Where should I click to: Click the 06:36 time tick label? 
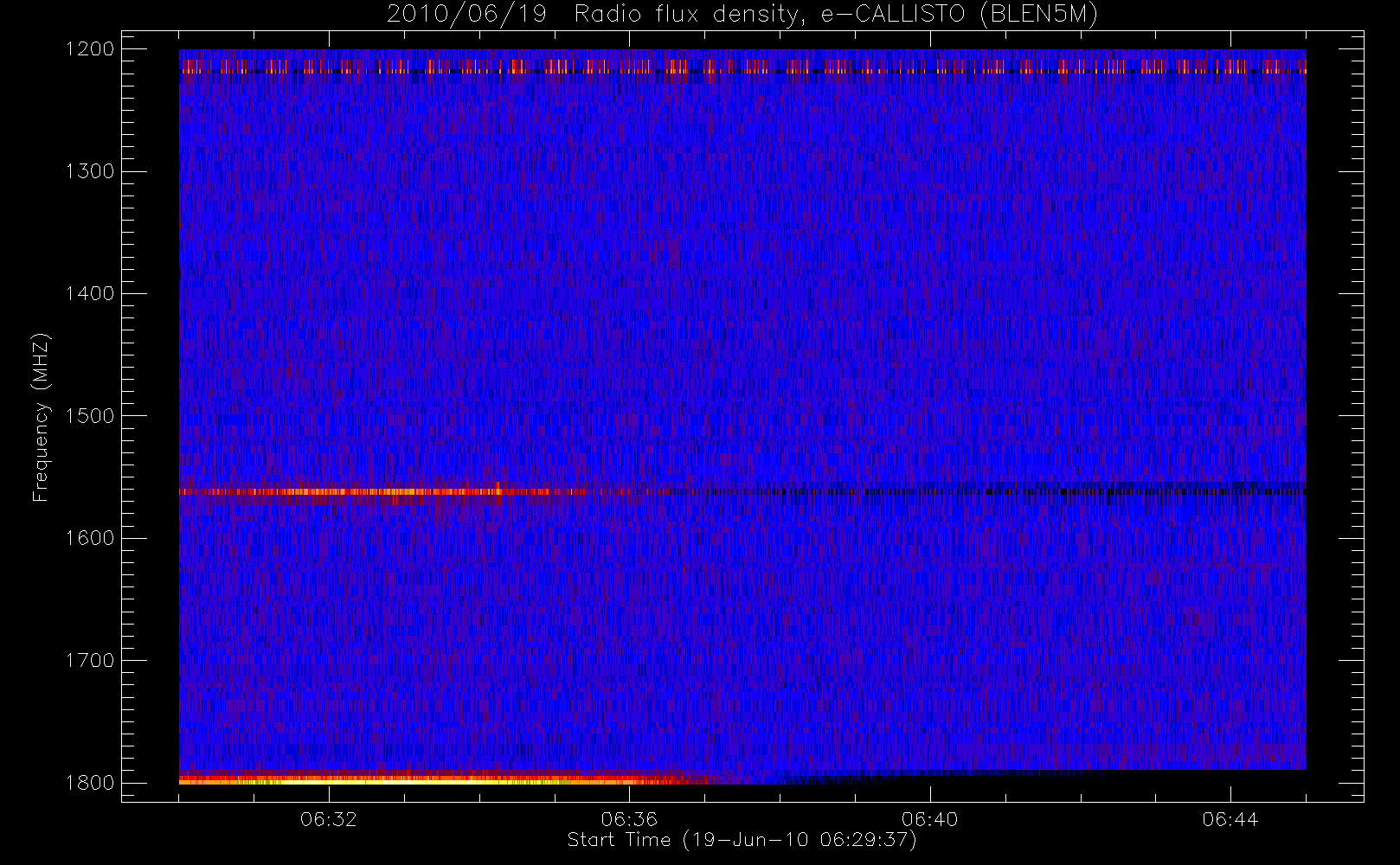[629, 819]
